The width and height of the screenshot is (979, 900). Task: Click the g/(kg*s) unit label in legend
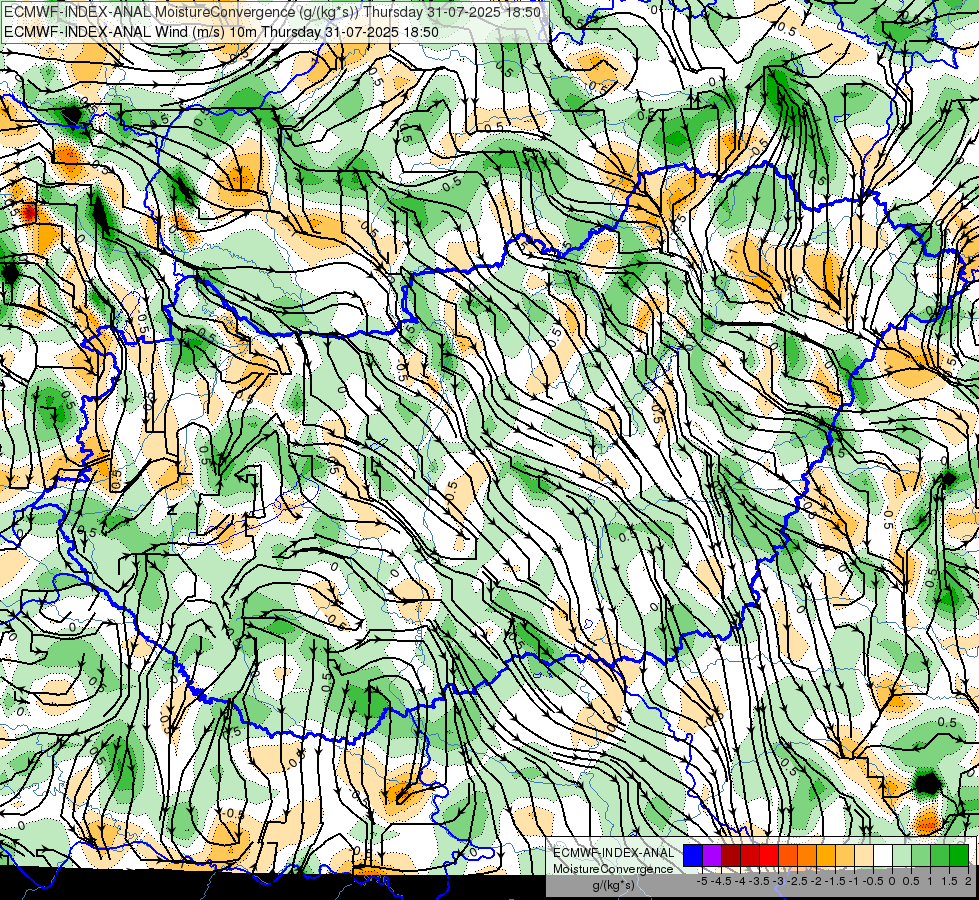coord(614,885)
